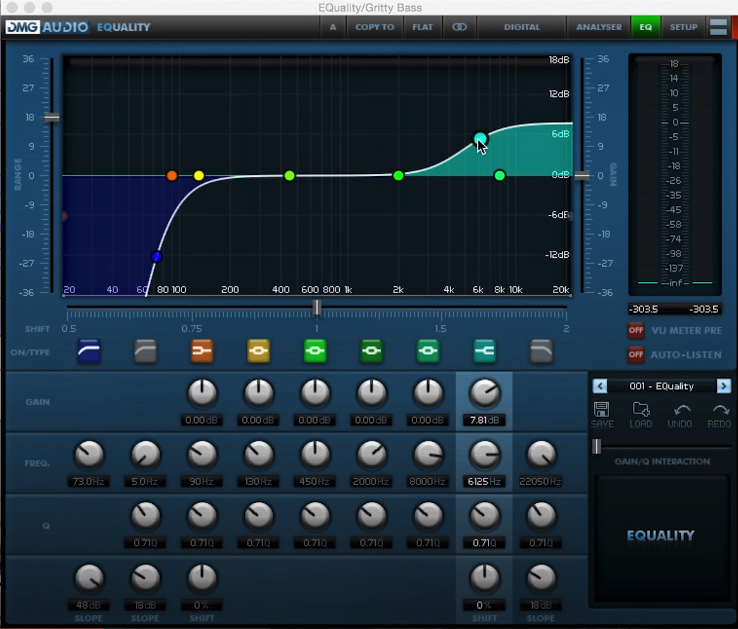
Task: Switch to the A slot button
Action: [333, 27]
